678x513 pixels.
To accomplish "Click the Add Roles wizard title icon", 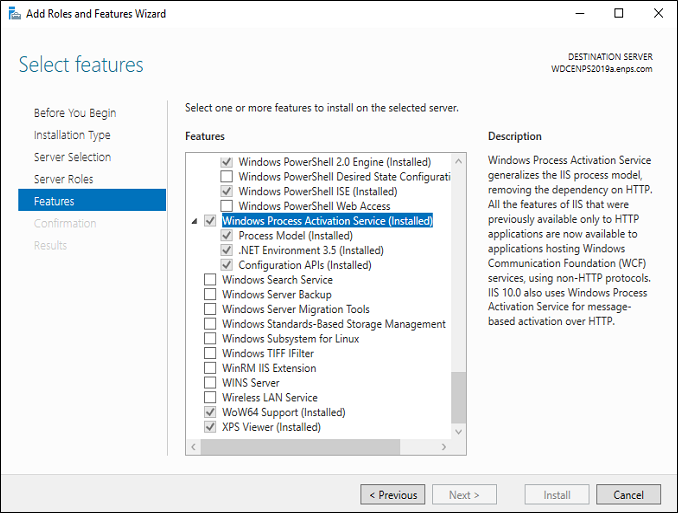I will [x=14, y=14].
